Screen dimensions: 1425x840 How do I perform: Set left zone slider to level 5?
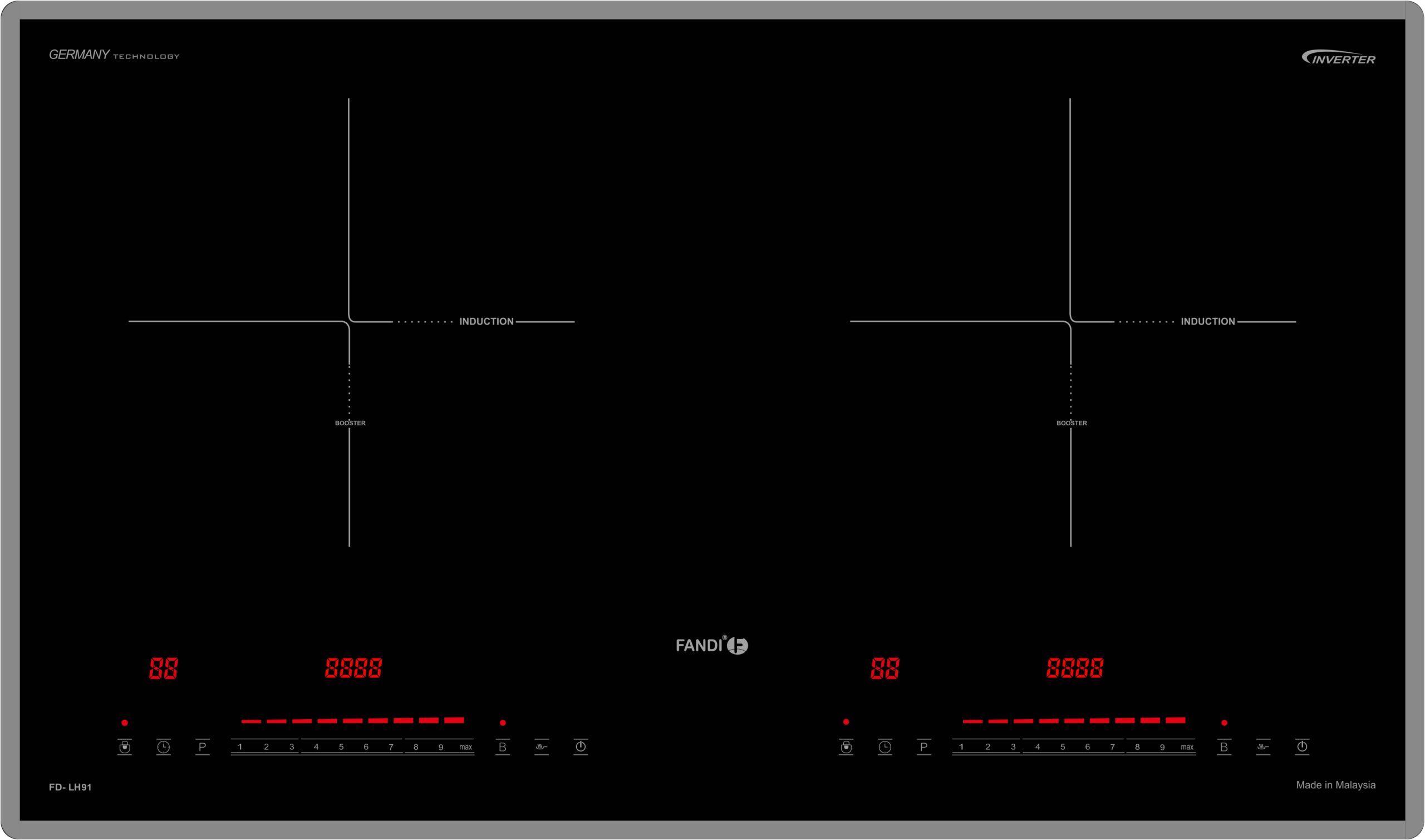[341, 747]
